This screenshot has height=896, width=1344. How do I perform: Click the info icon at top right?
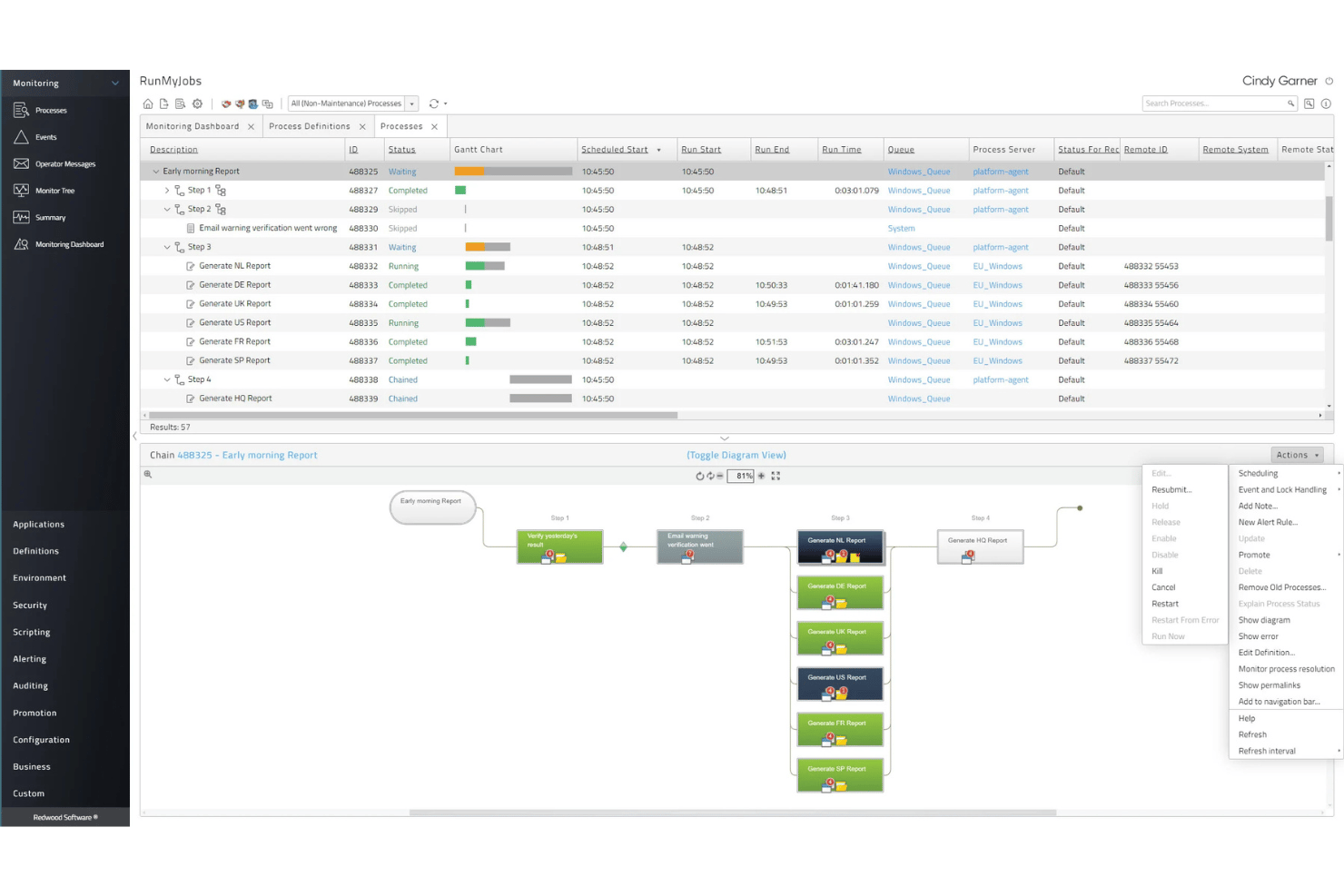pos(1326,103)
